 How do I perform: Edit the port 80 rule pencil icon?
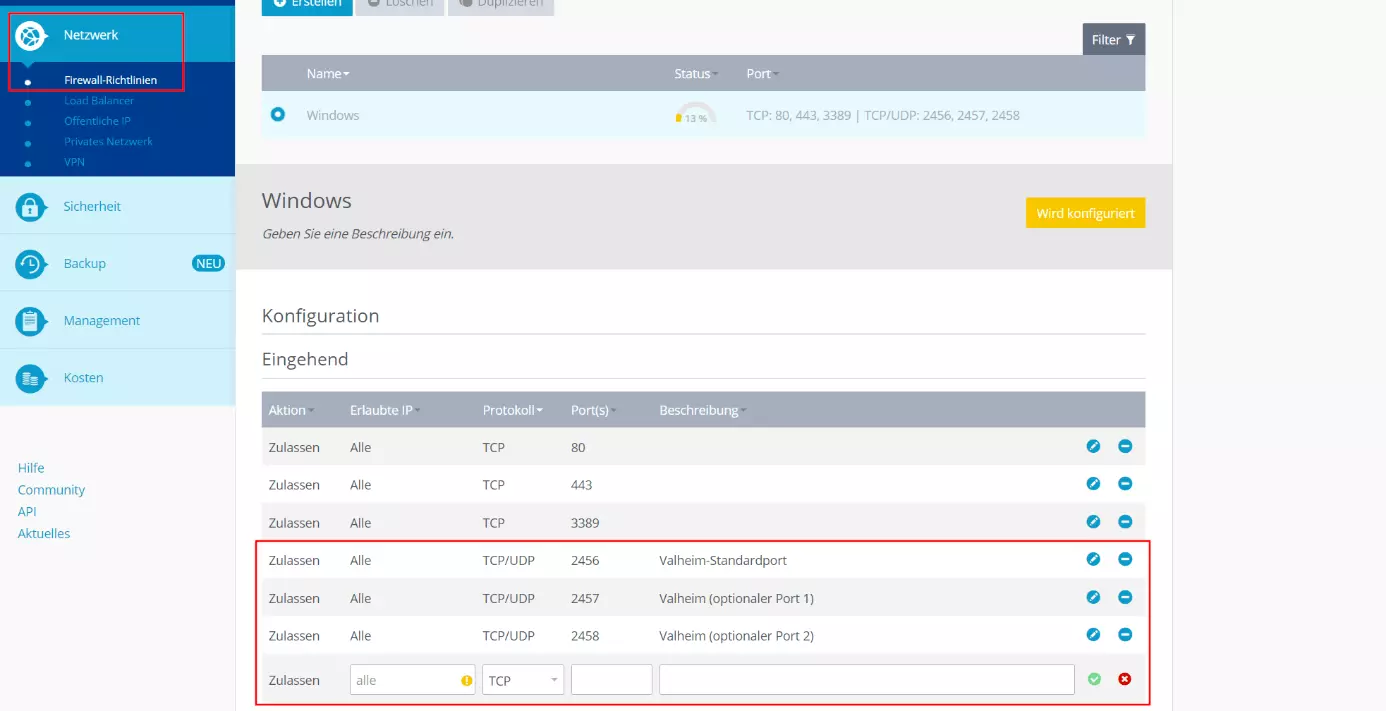pyautogui.click(x=1093, y=446)
